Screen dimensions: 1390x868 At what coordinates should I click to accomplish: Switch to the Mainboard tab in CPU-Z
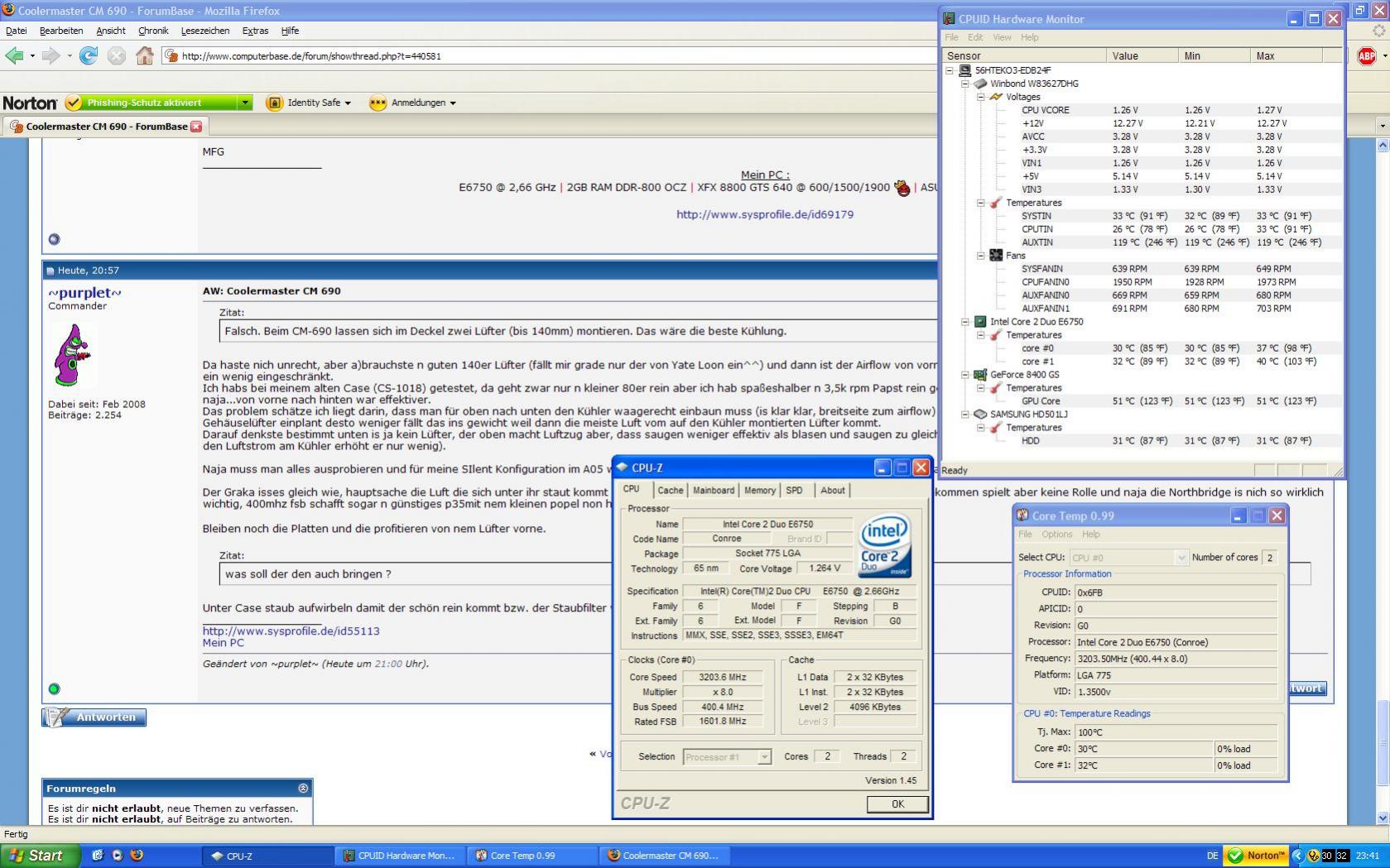click(x=714, y=490)
